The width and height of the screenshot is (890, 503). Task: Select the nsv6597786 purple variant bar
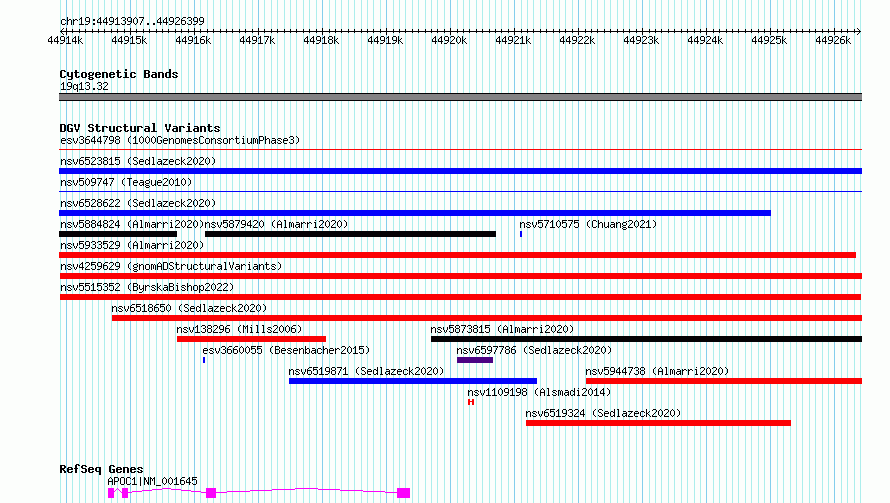pyautogui.click(x=475, y=360)
